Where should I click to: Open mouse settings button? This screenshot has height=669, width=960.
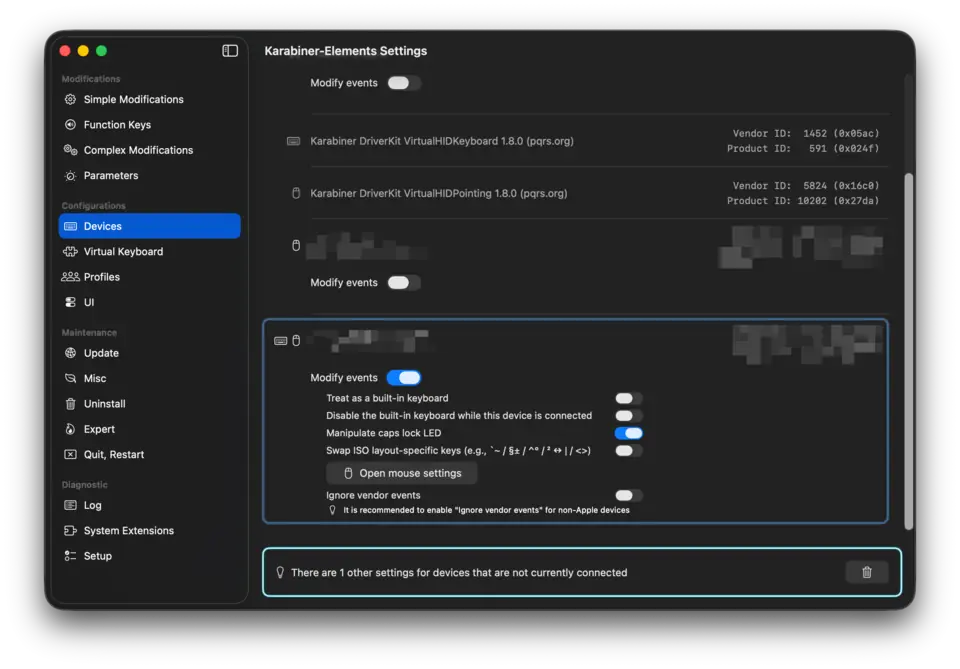pos(402,473)
